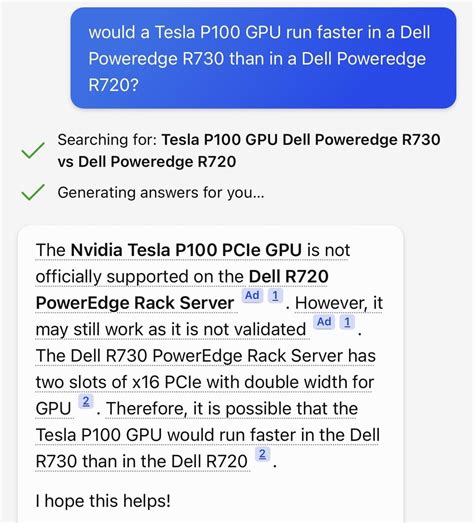Click 'Tesla P100 GPU would run faster' line
This screenshot has width=474, height=523.
[207, 435]
